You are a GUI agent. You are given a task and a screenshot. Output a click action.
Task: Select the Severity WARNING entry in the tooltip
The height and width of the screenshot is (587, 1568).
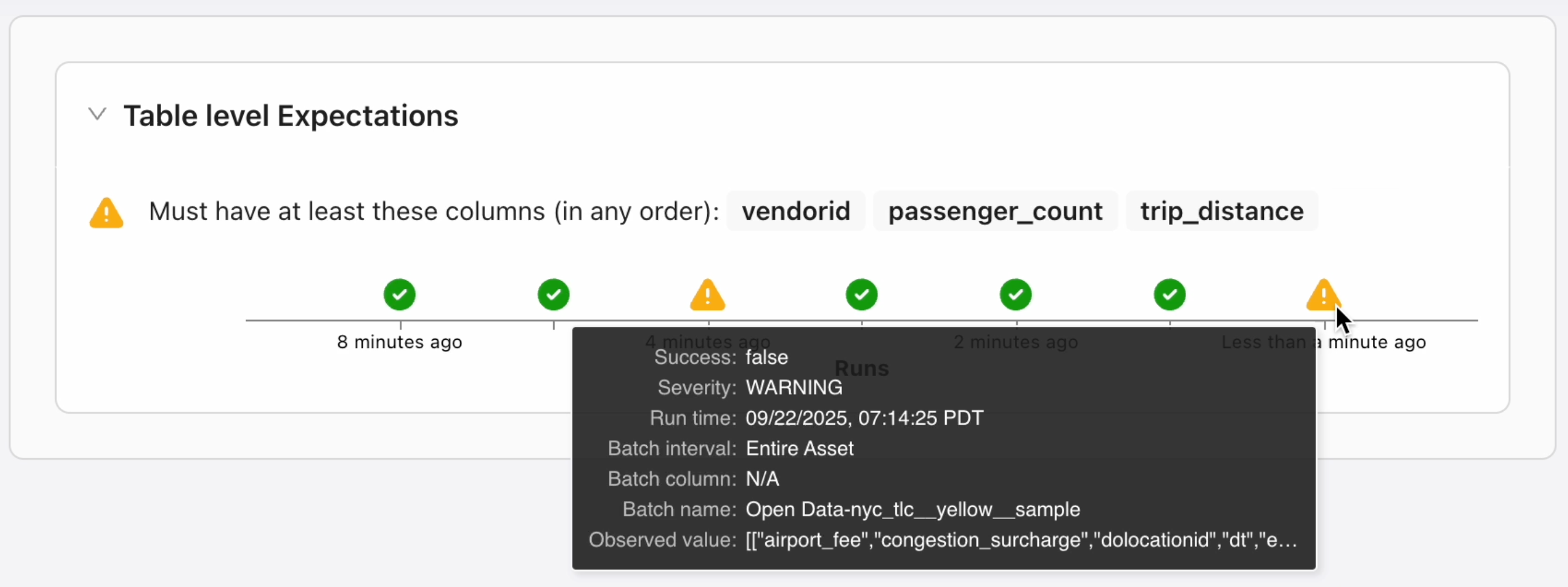click(794, 387)
